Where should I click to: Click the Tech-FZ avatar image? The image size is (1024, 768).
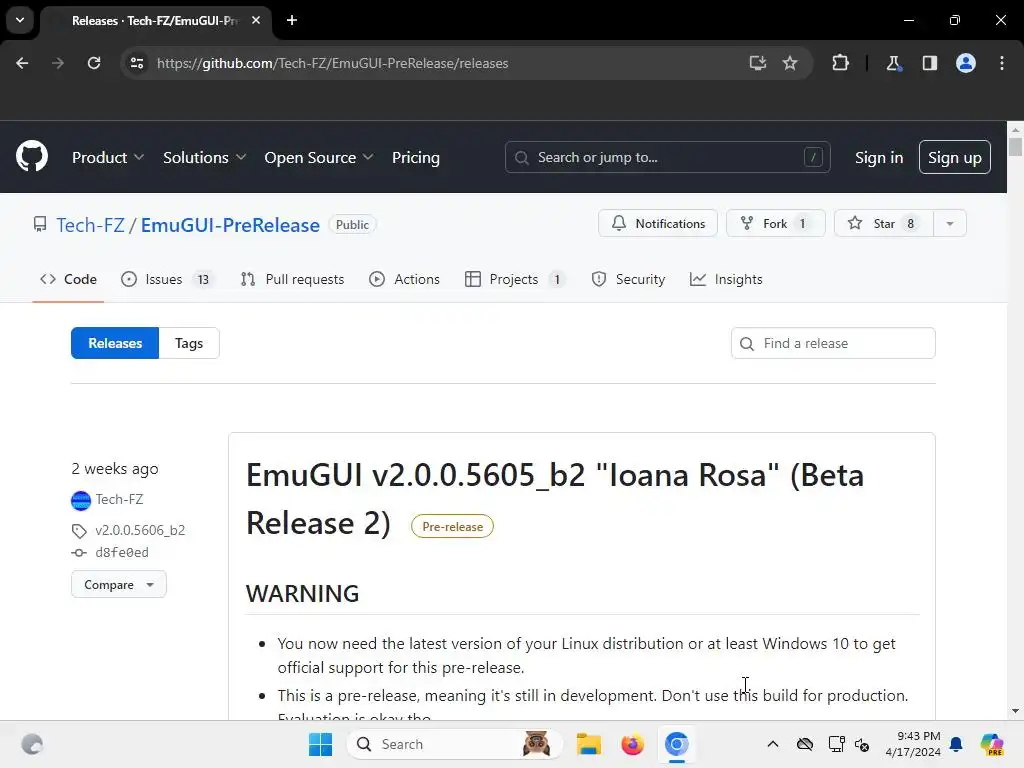tap(81, 500)
